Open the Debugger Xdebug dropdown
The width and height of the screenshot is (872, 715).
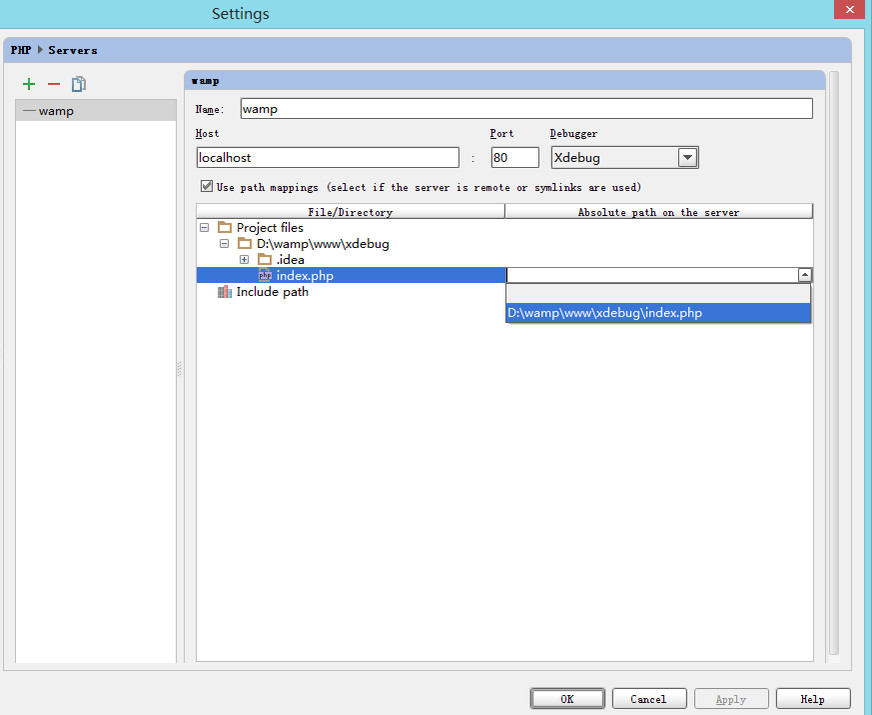tap(687, 157)
